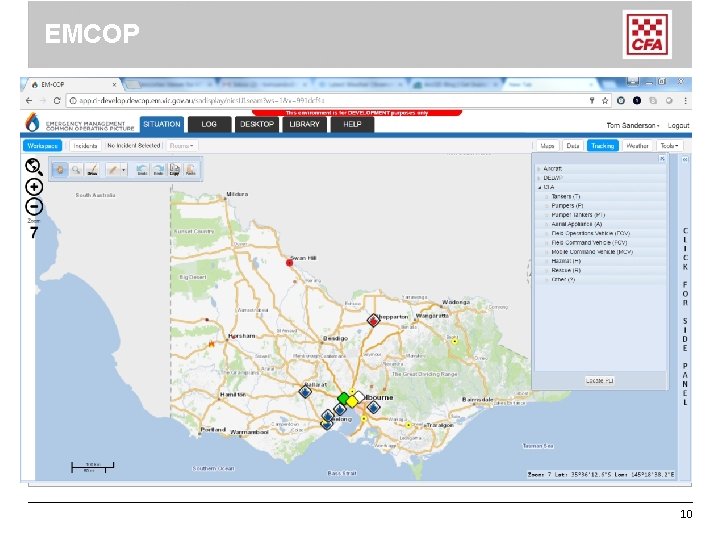The image size is (720, 540).
Task: Switch to the EM-COP browser tab
Action: tap(71, 85)
